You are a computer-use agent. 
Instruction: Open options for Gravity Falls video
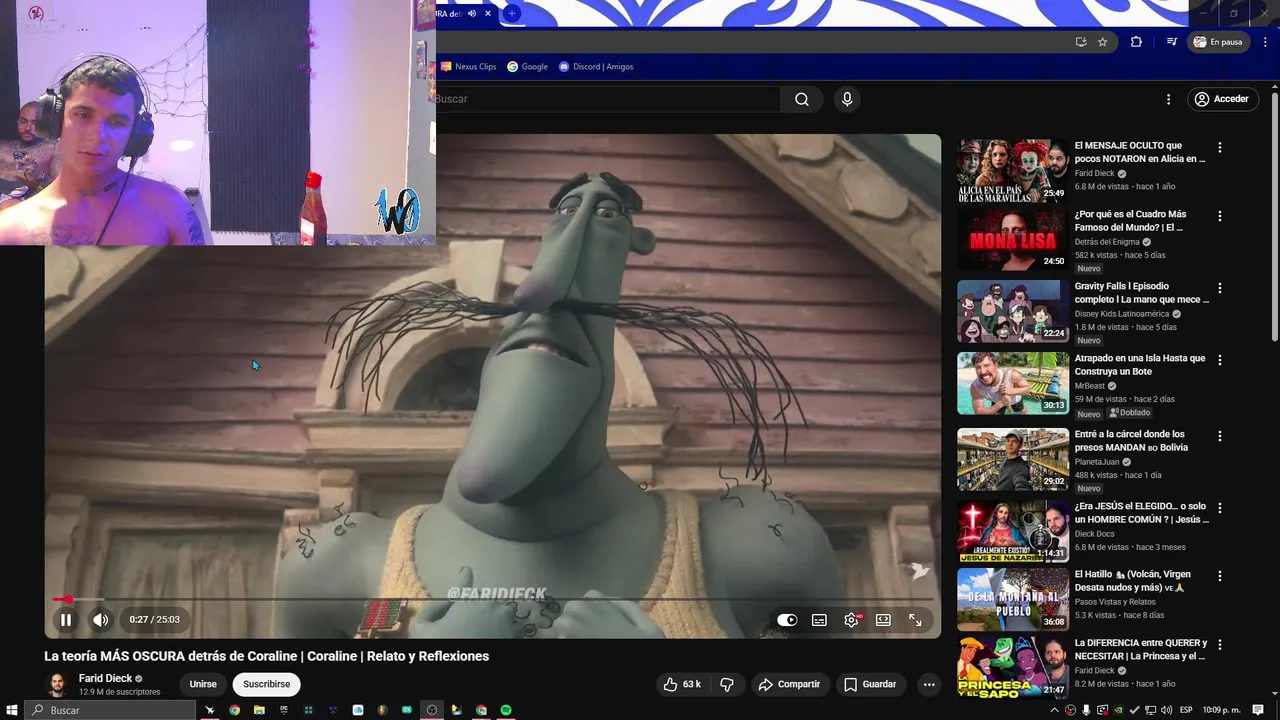pos(1219,287)
